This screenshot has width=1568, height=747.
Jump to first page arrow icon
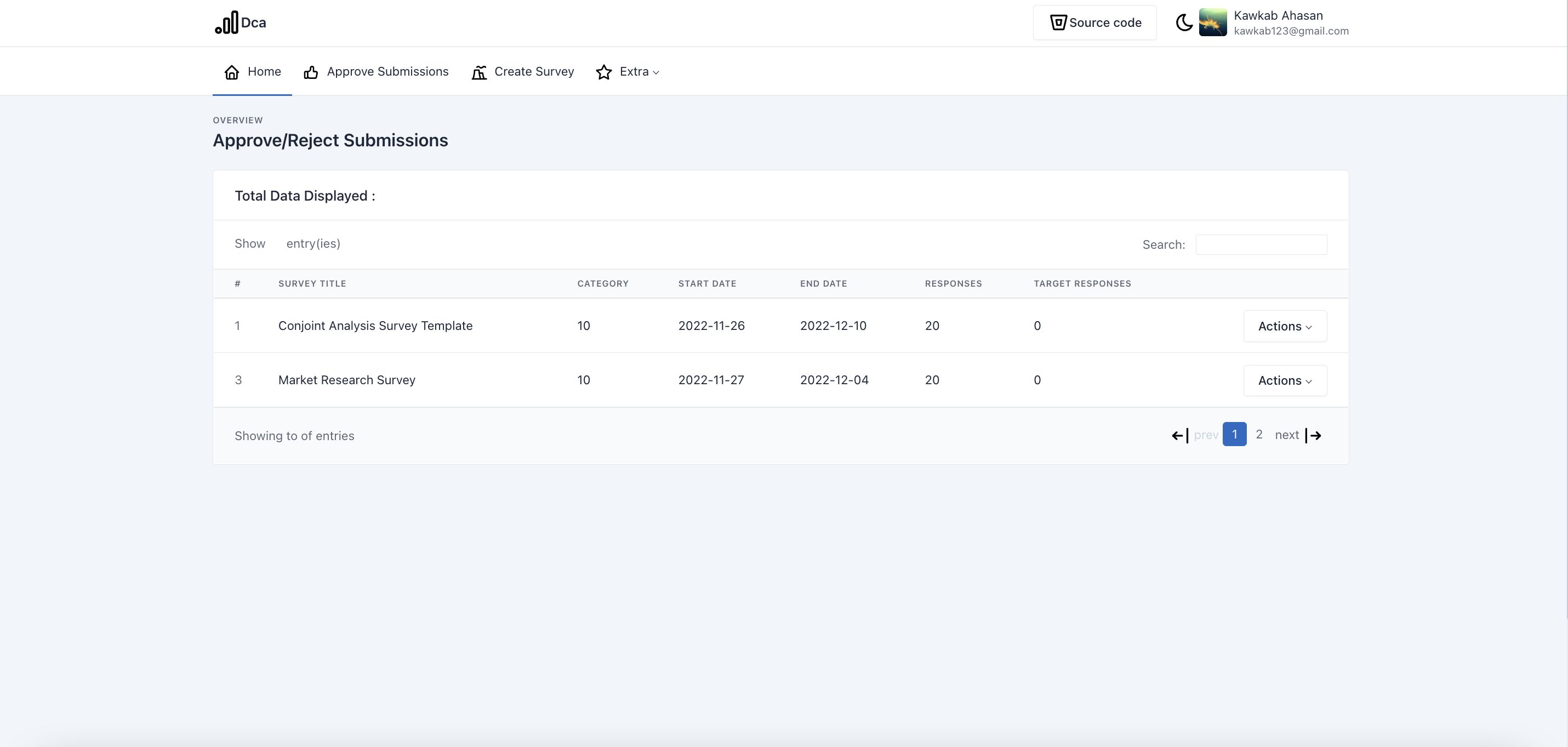pos(1179,435)
